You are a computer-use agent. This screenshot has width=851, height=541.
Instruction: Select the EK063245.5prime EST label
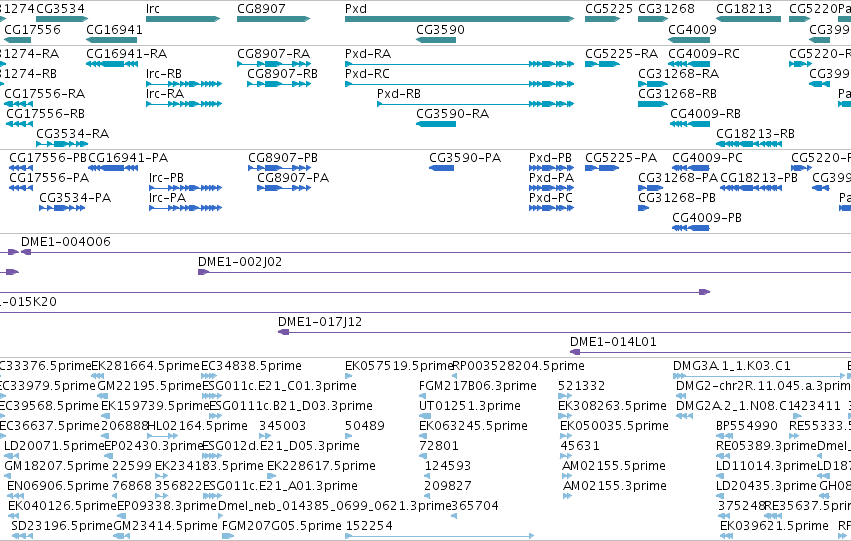(473, 427)
